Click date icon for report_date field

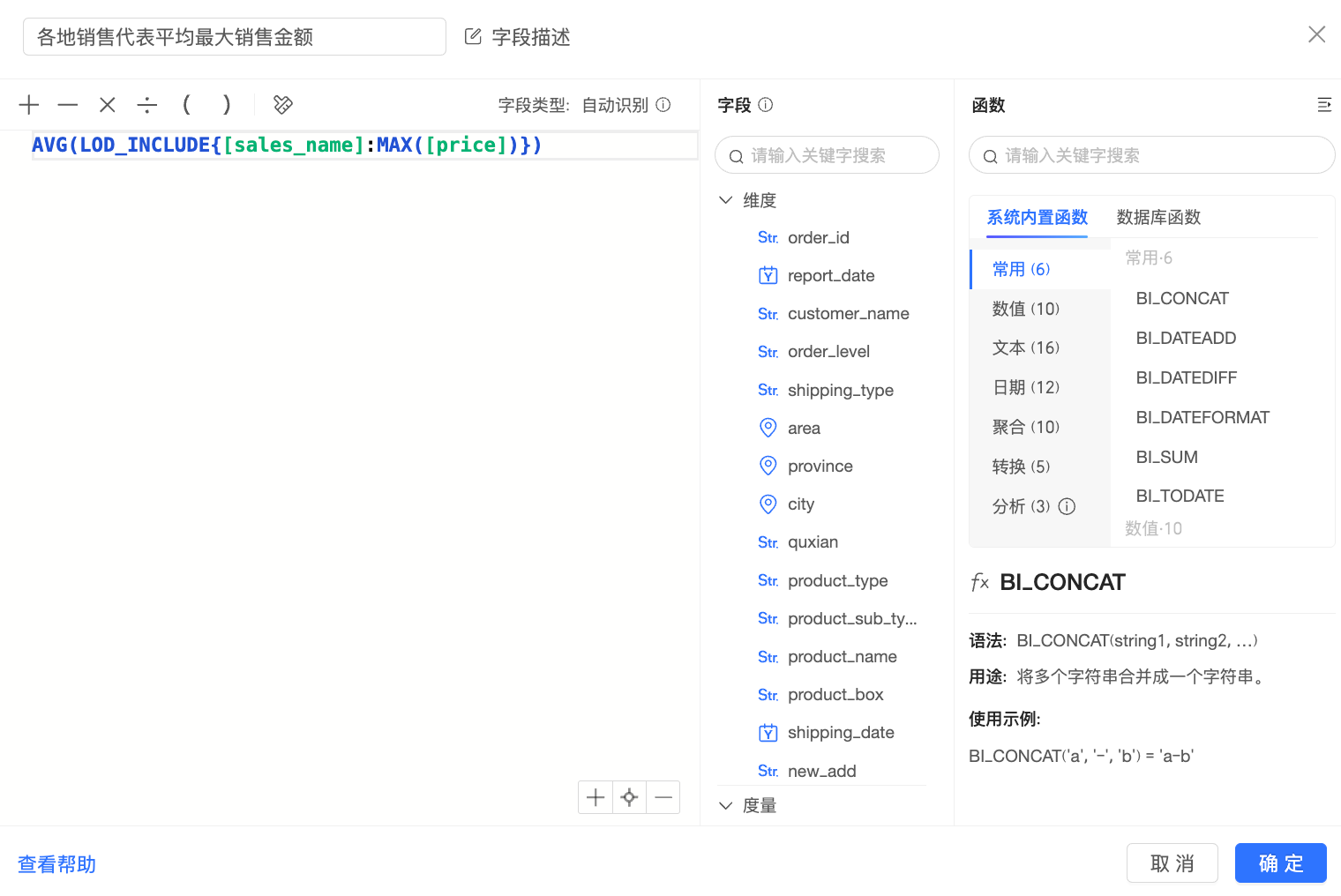point(768,275)
